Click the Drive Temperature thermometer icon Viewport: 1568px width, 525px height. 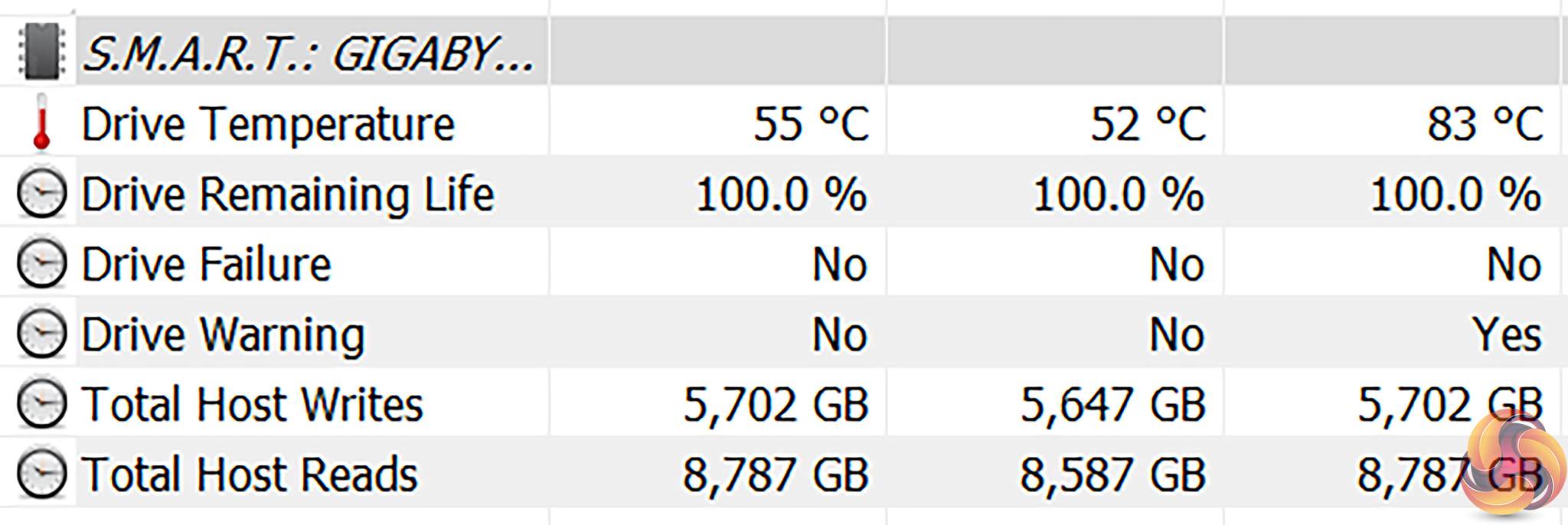[x=41, y=122]
